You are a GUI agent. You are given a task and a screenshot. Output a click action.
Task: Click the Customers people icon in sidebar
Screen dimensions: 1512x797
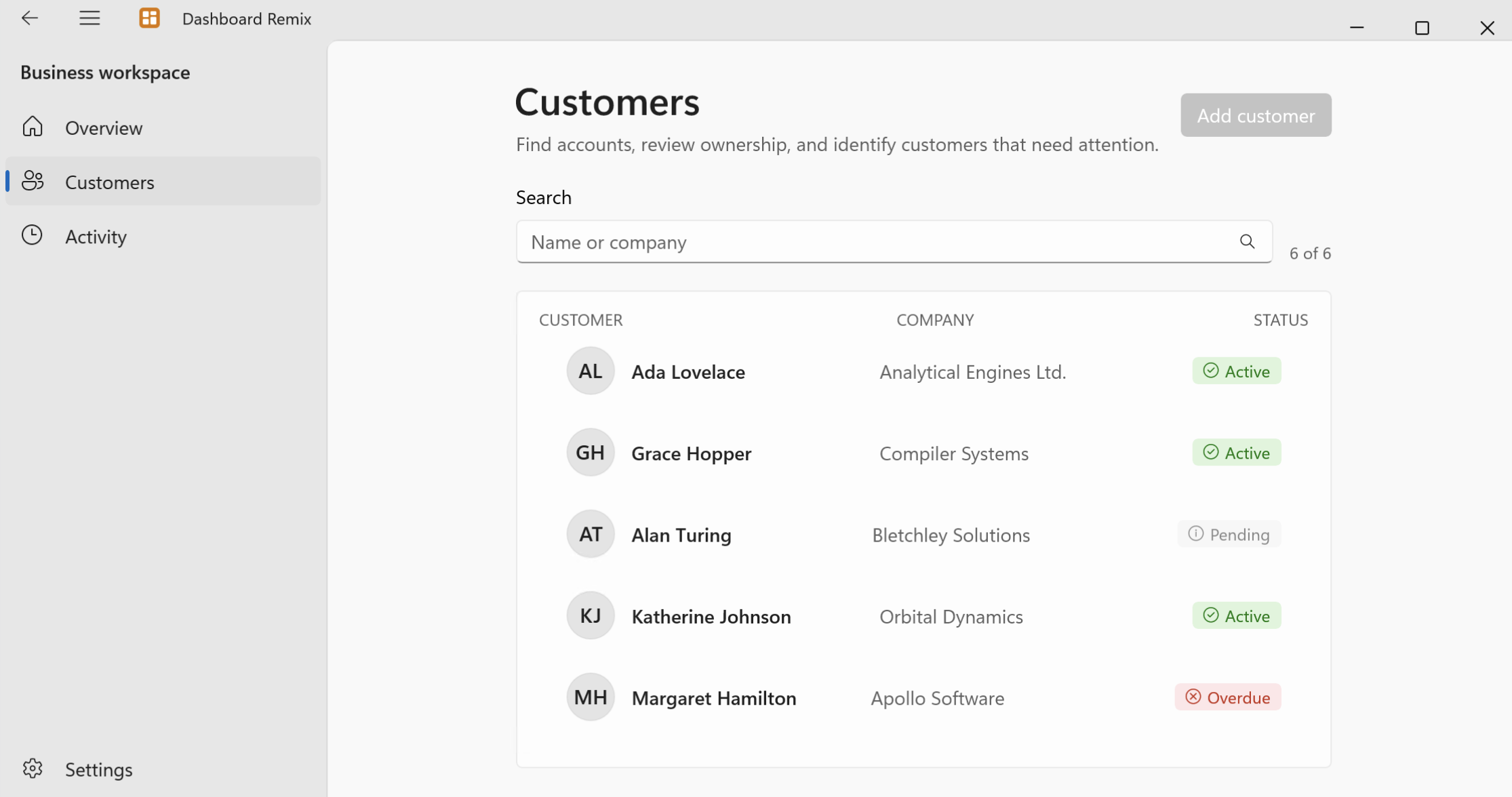[33, 181]
